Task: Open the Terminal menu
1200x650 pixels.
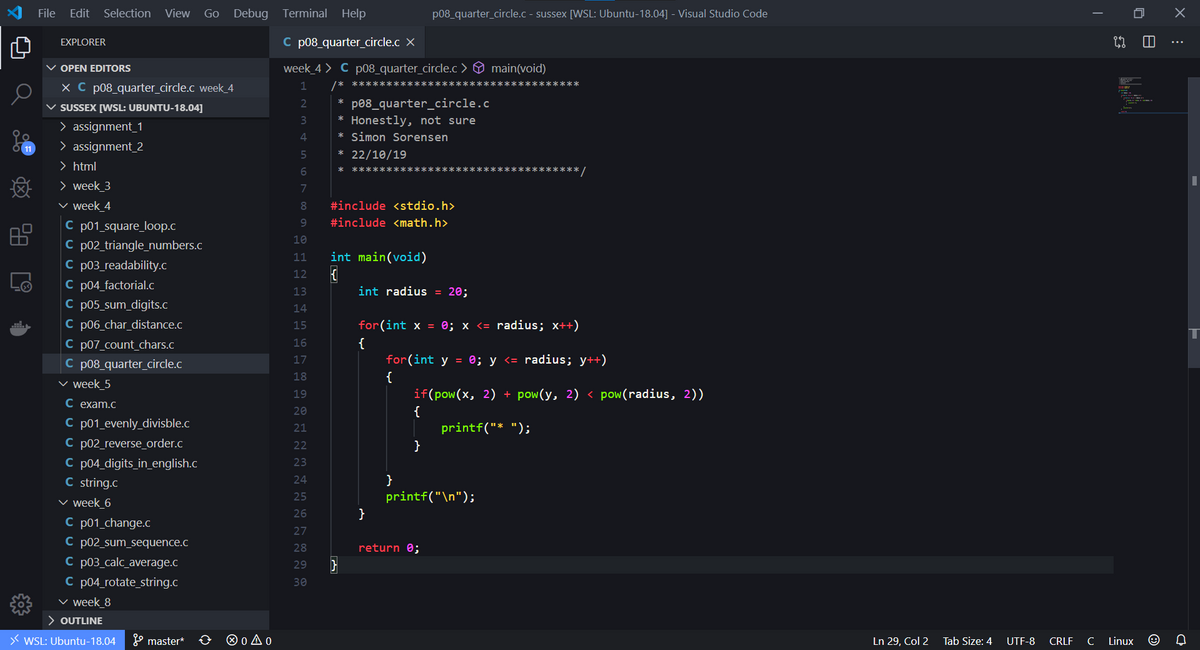Action: (x=304, y=13)
